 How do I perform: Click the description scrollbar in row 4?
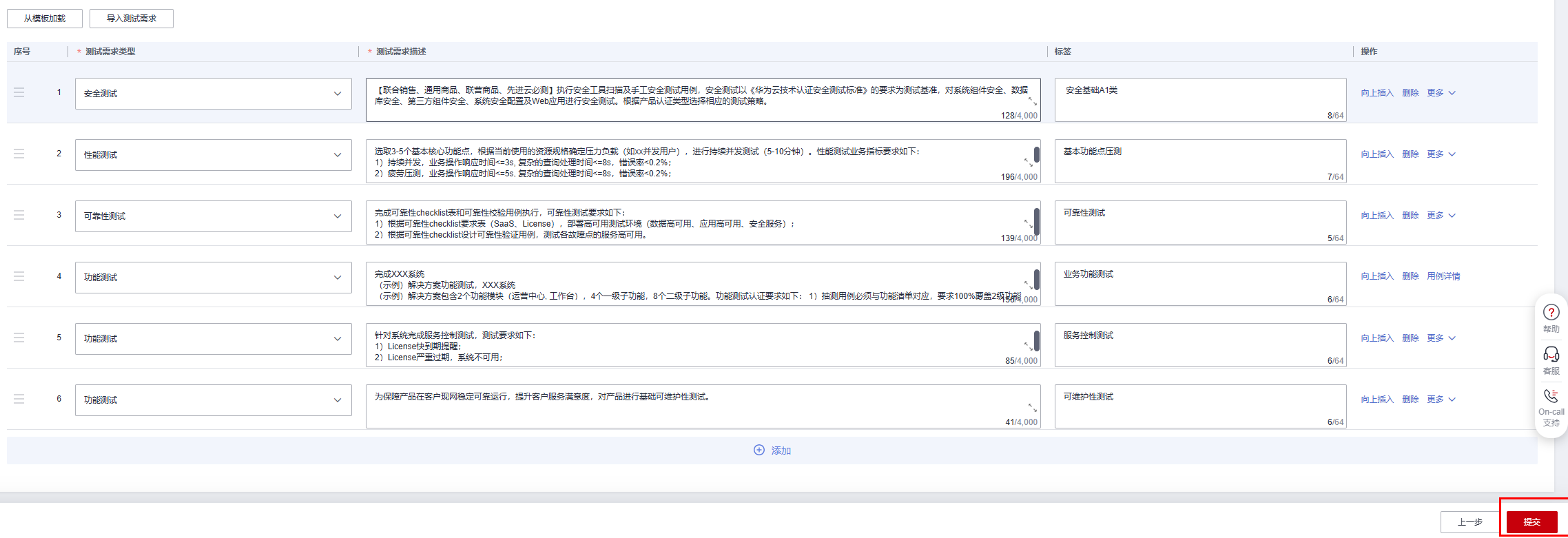(x=1037, y=279)
